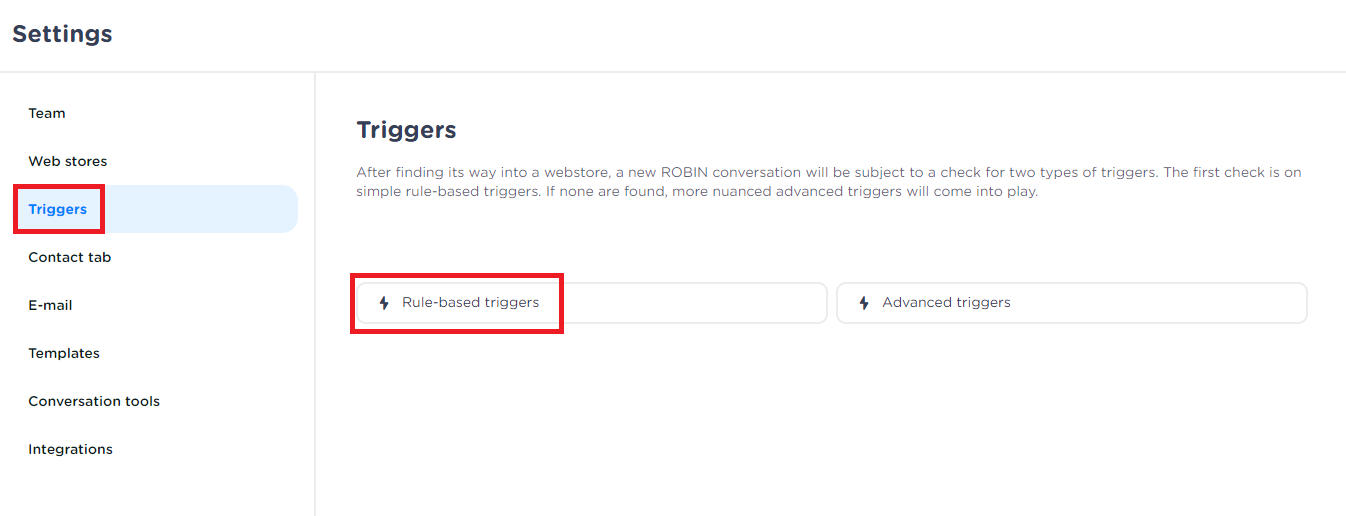
Task: Go to Web stores settings
Action: click(x=68, y=161)
